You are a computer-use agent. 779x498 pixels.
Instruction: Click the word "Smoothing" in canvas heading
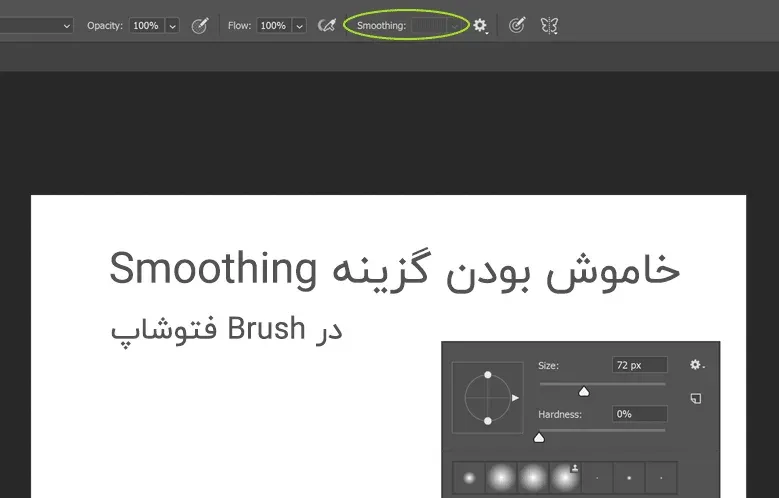click(213, 269)
